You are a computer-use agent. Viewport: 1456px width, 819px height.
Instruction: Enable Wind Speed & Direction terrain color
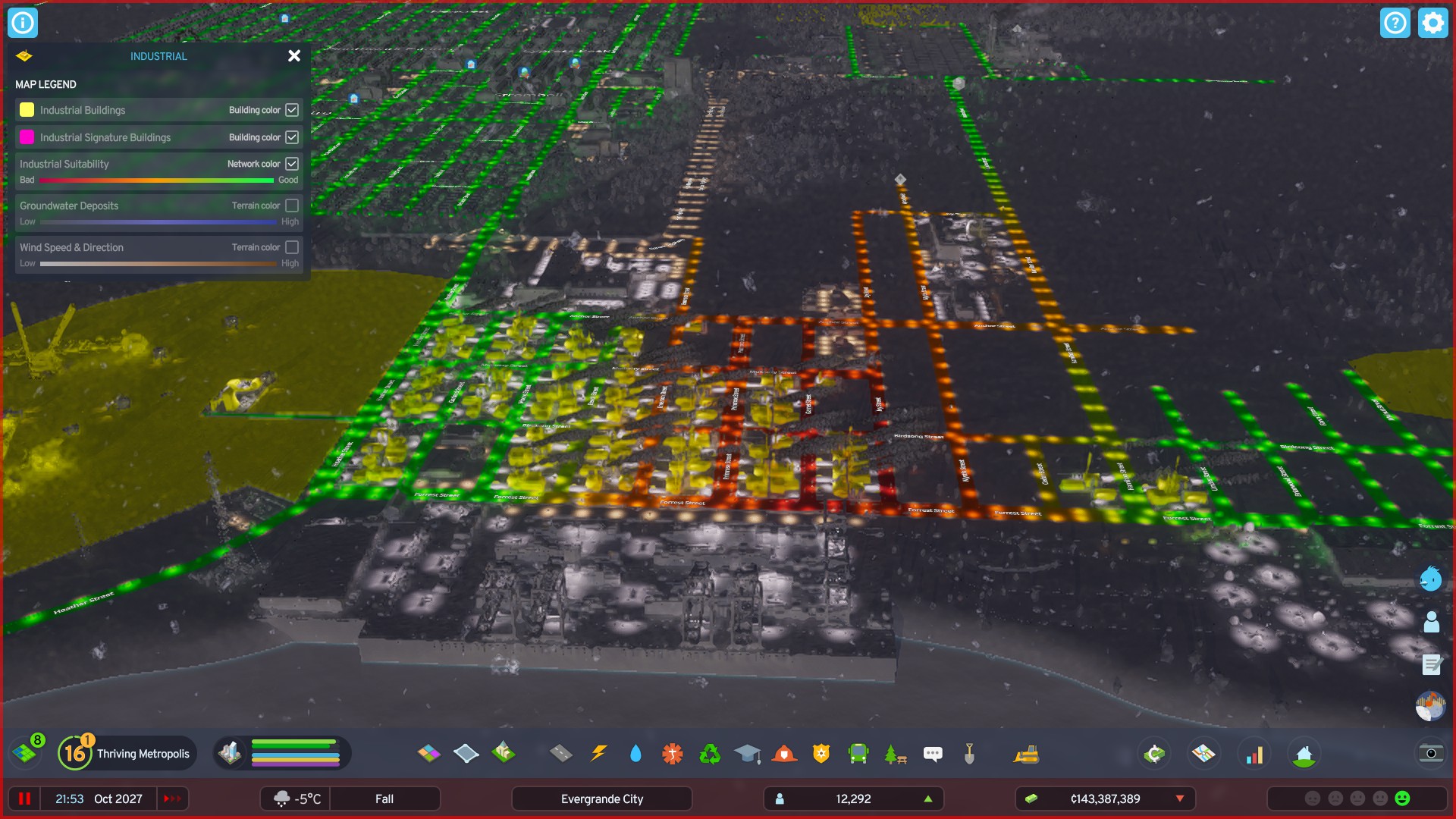pos(292,247)
